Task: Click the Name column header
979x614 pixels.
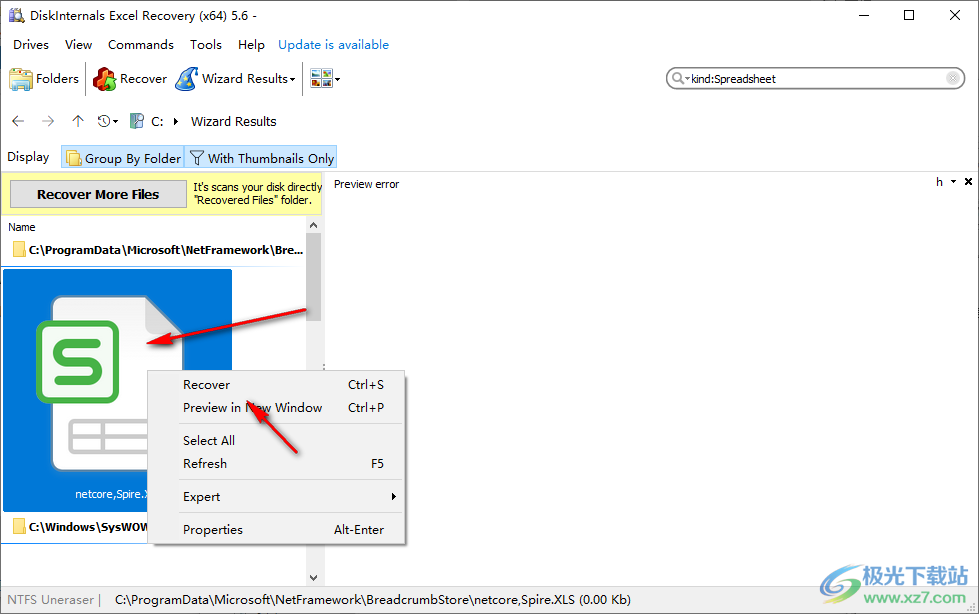Action: coord(22,227)
